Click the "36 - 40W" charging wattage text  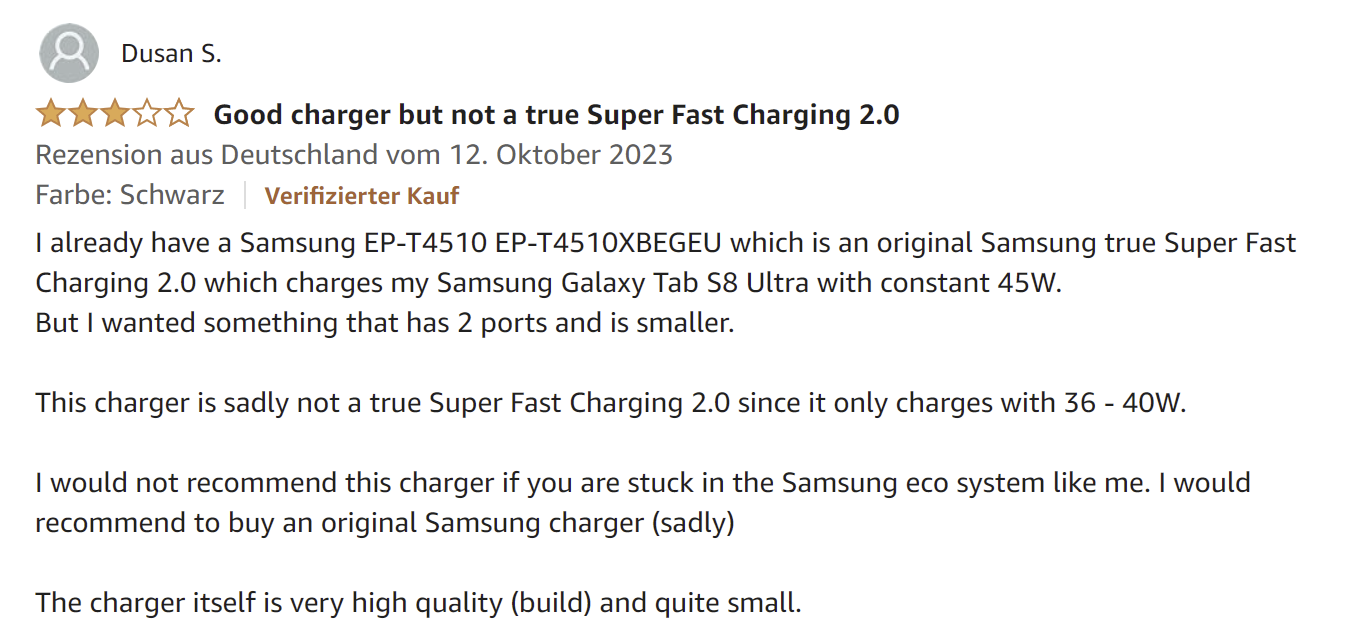tap(1120, 403)
